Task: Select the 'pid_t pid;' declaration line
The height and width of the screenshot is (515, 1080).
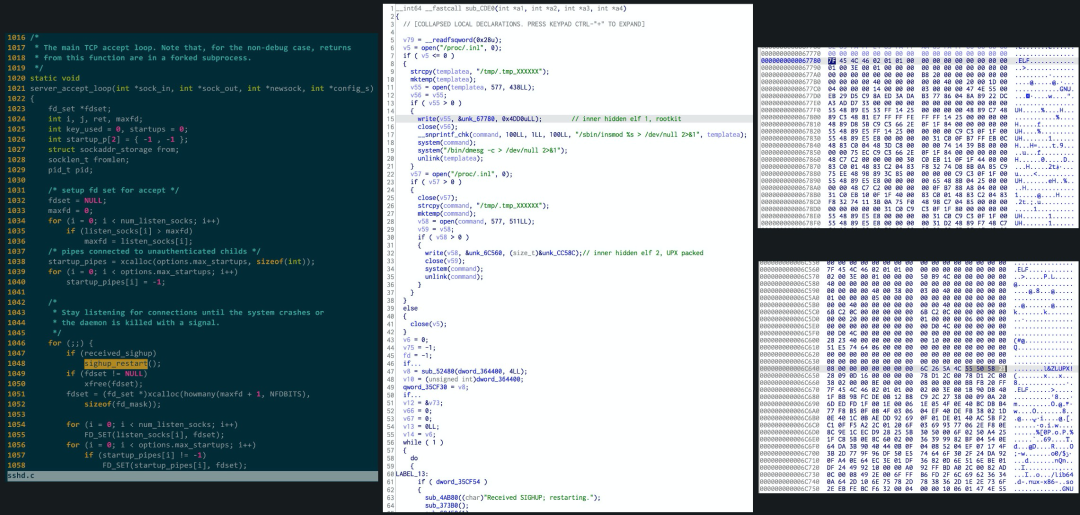Action: tap(70, 170)
